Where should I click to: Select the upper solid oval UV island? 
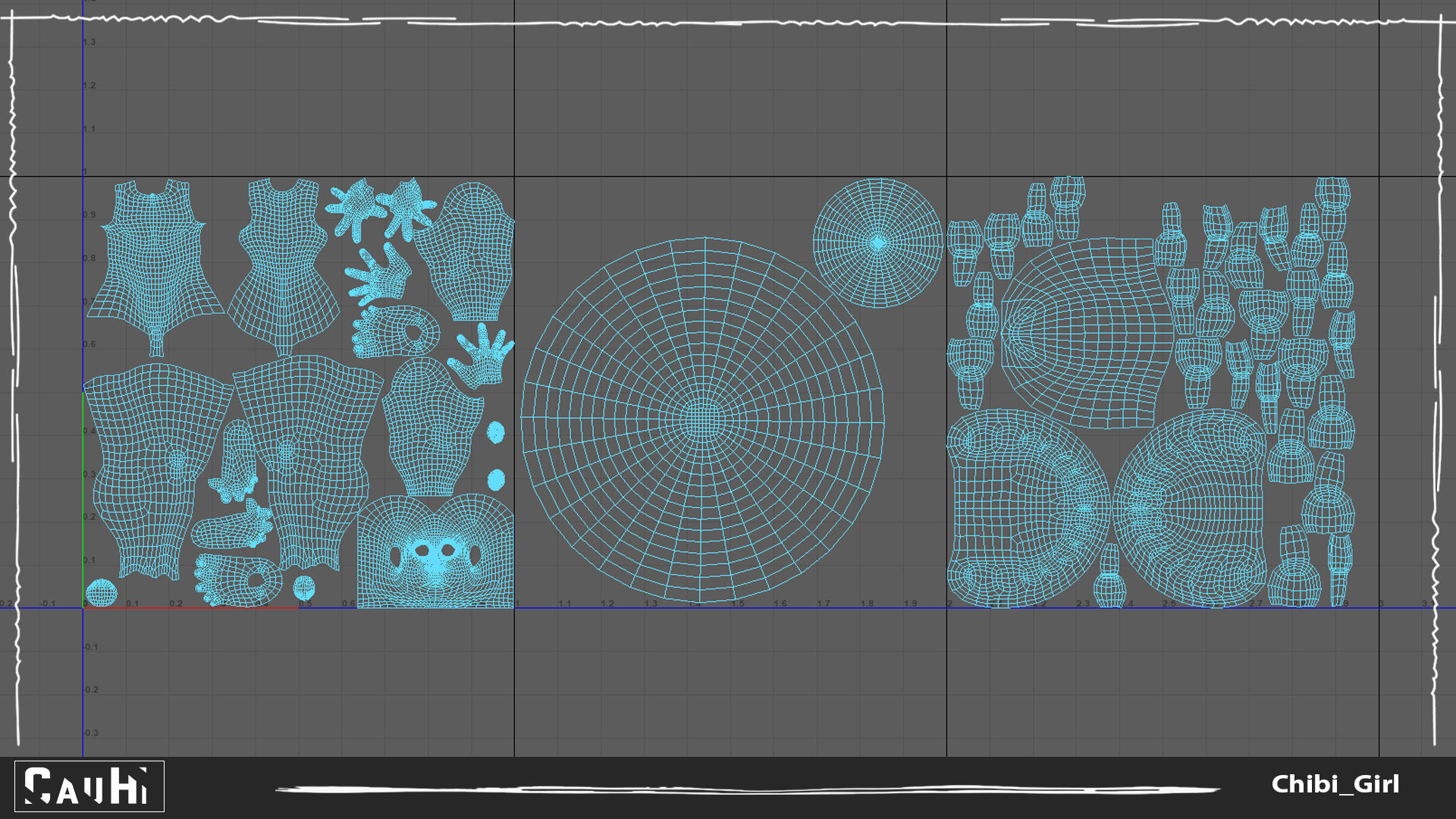pos(495,433)
